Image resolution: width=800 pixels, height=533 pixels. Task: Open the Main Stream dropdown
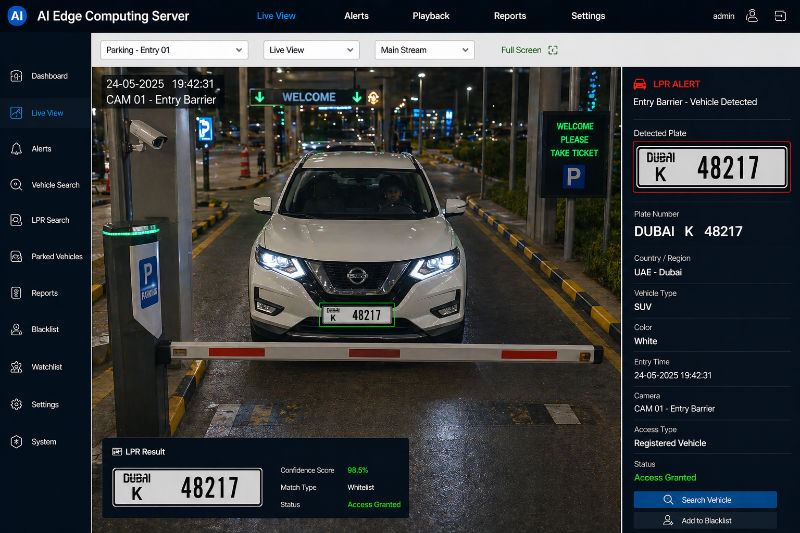click(x=424, y=50)
